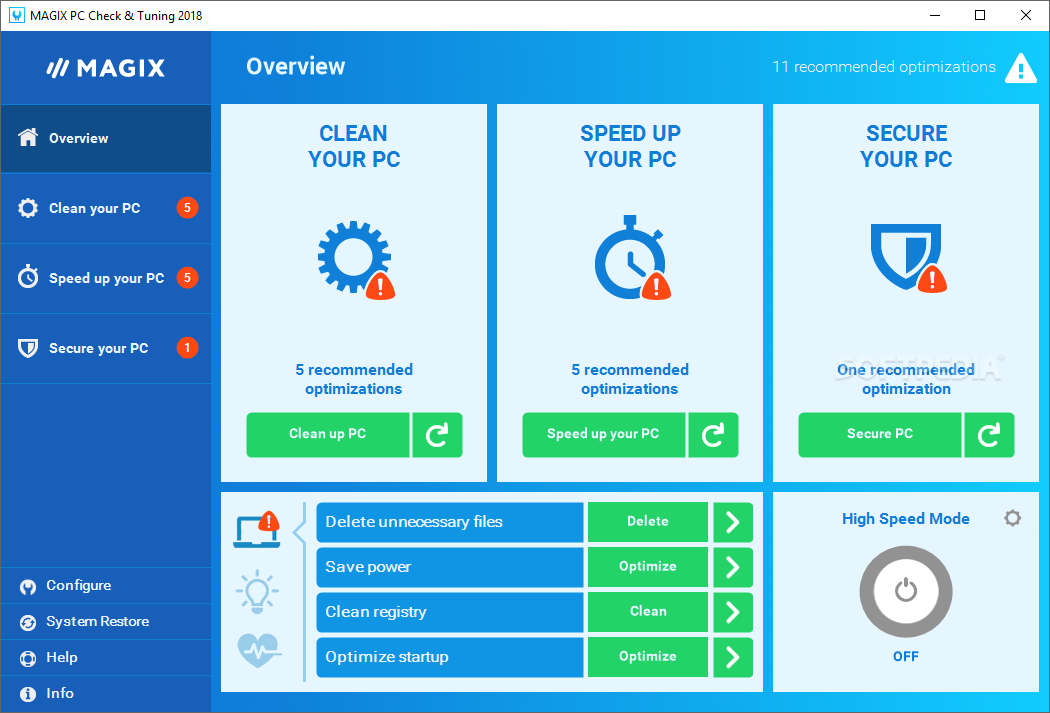Click the stopwatch icon beside Speed up your PC
This screenshot has height=713, width=1050.
[x=28, y=277]
